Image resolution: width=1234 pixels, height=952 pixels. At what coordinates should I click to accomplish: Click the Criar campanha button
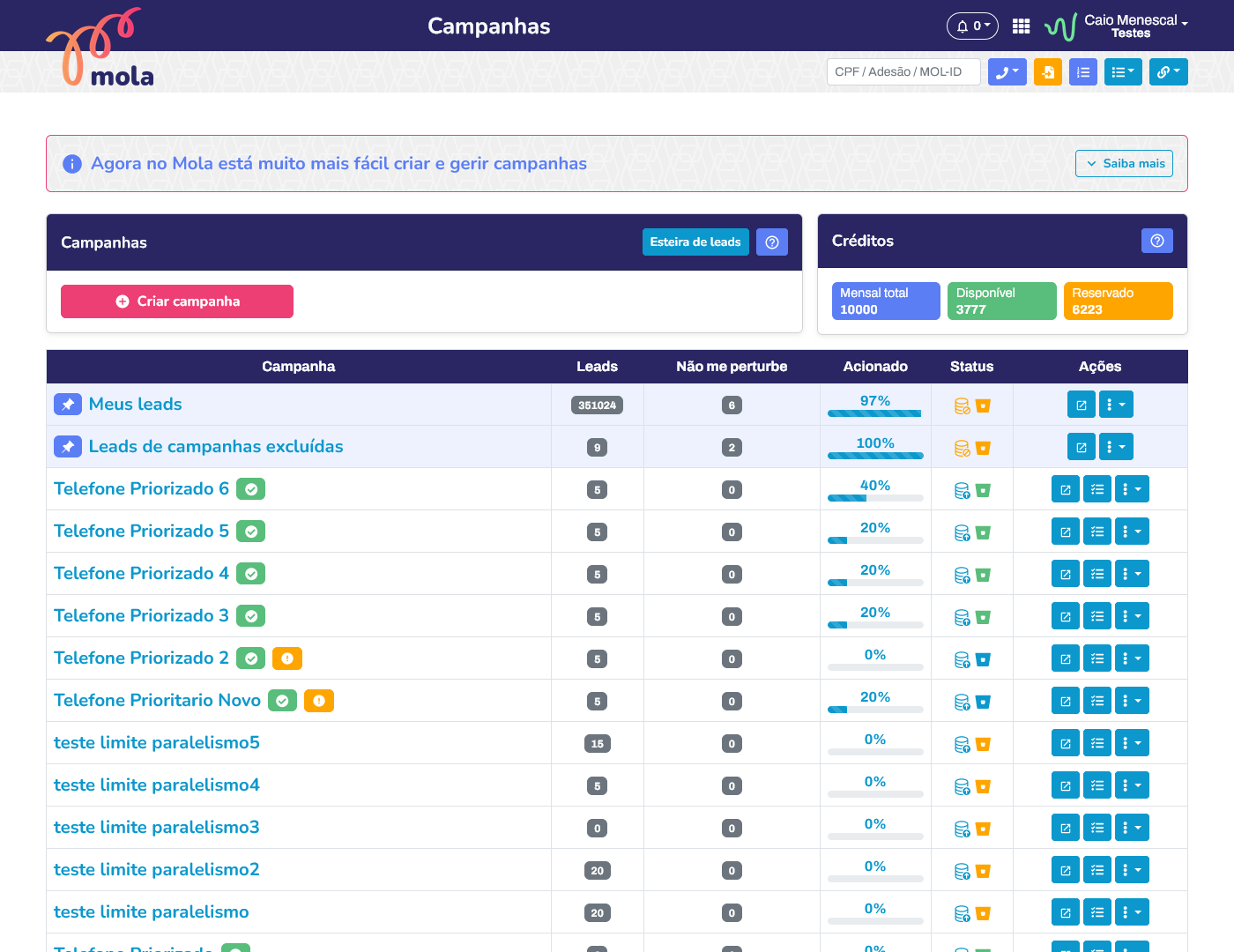point(177,301)
